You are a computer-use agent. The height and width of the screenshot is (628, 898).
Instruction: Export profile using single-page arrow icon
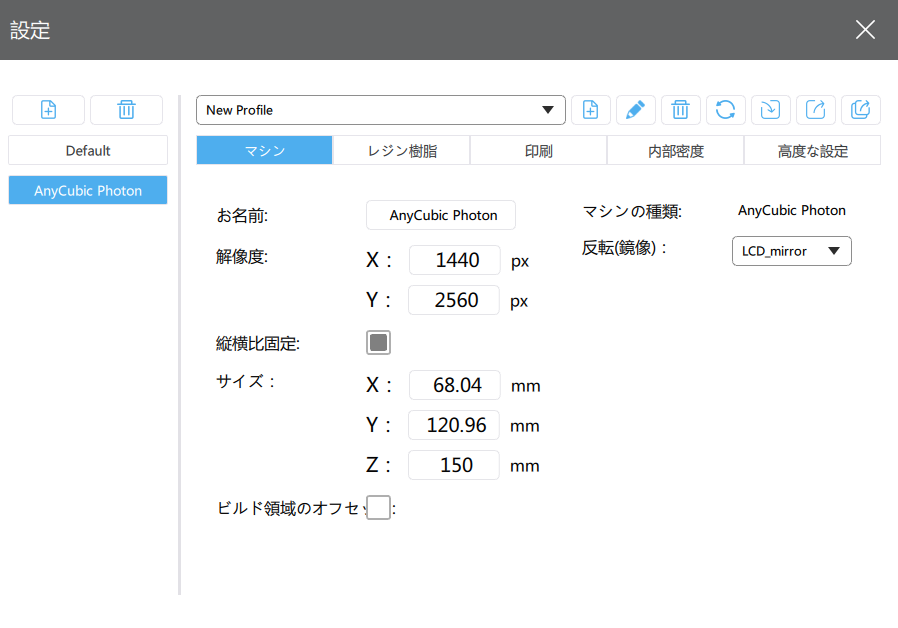point(816,109)
